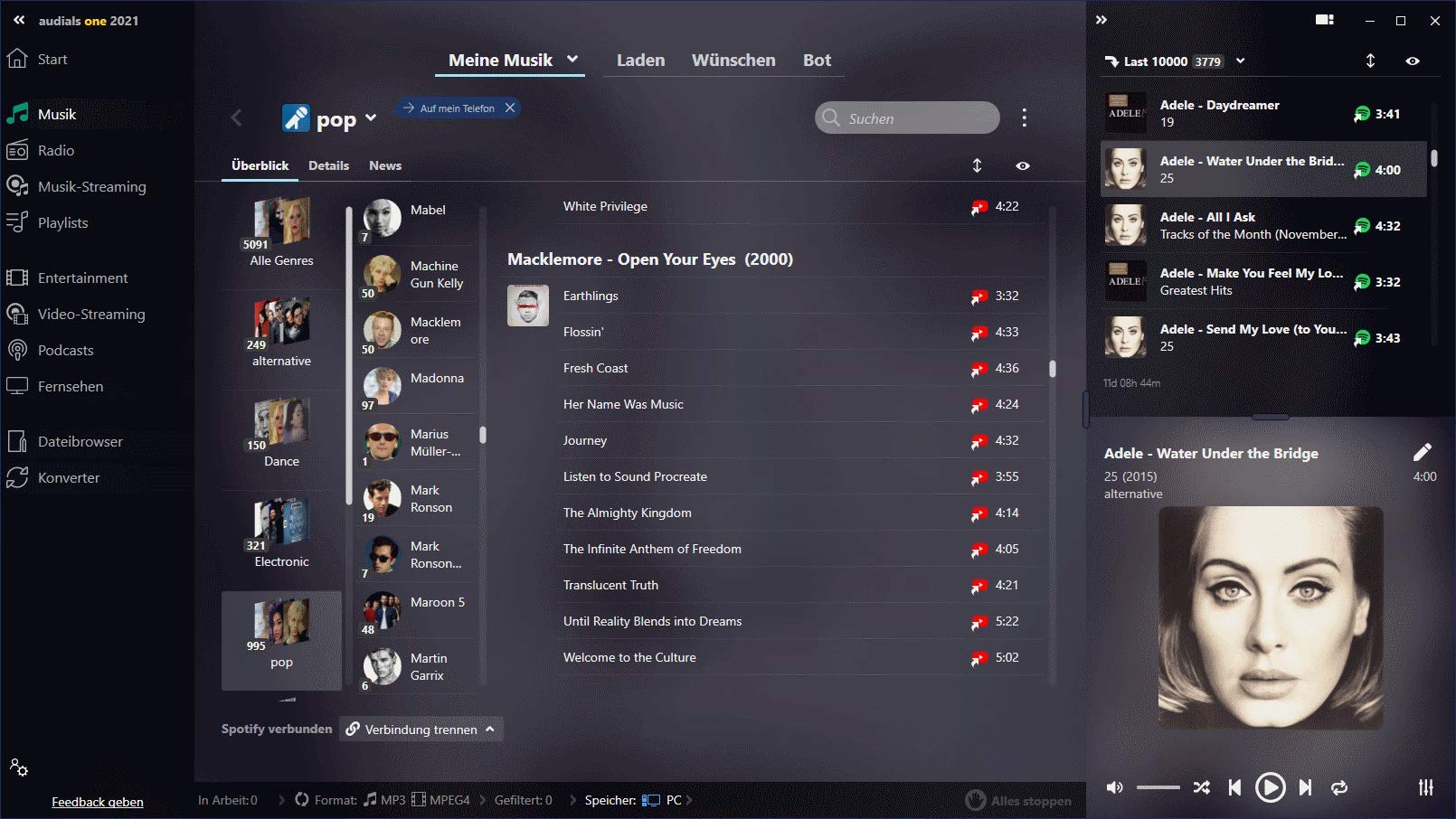The image size is (1456, 819).
Task: Click the edit pencil for the current track
Action: (x=1423, y=452)
